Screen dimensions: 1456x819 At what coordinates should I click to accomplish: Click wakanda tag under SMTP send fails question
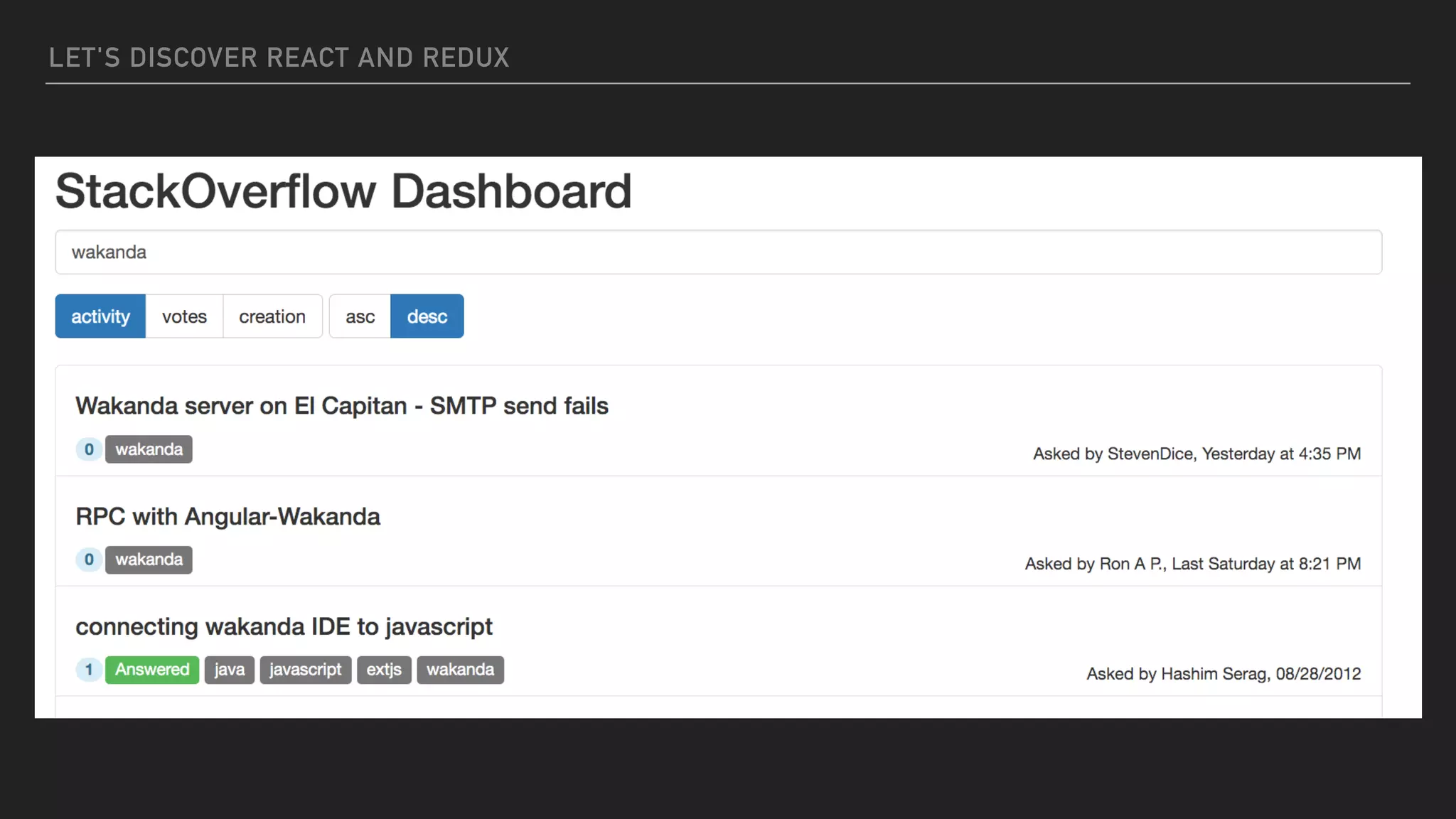click(x=149, y=449)
